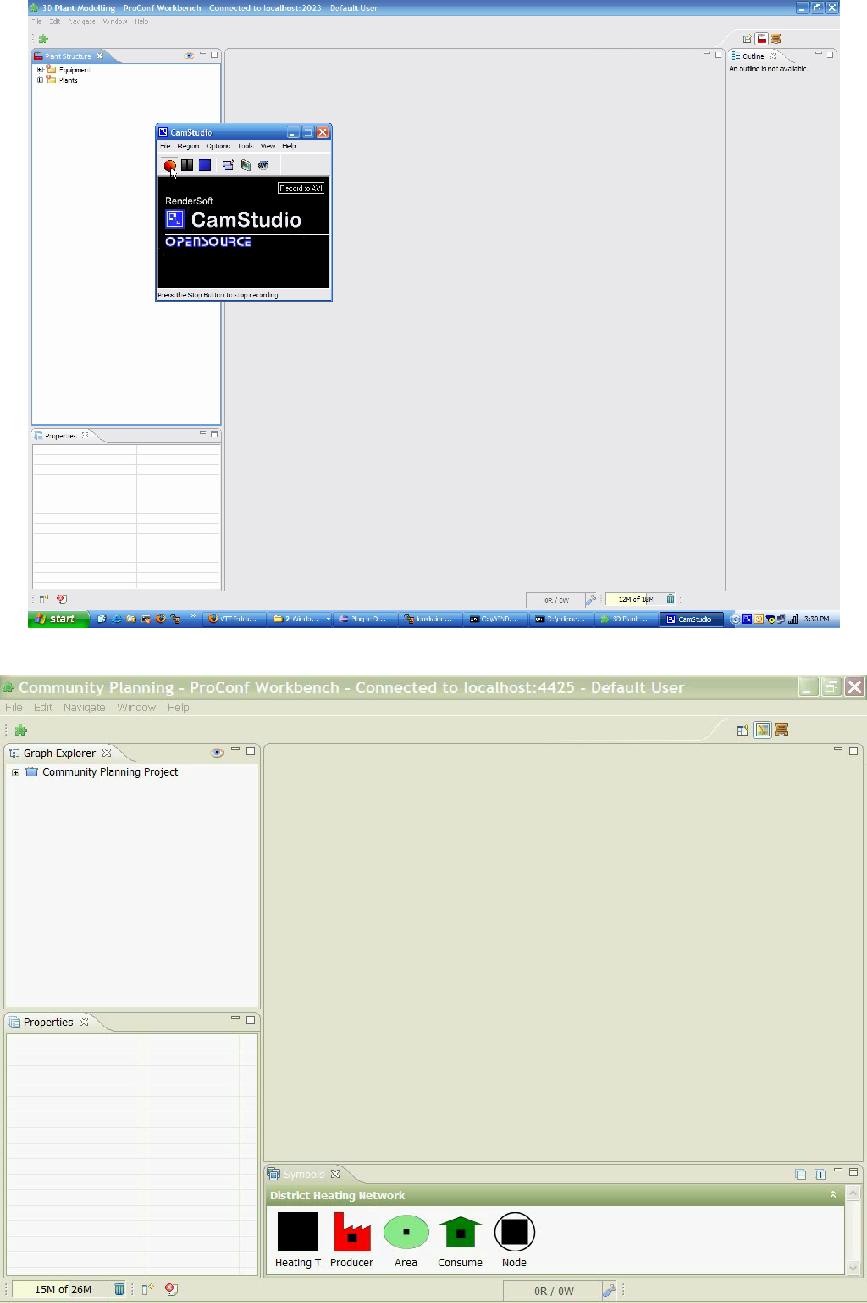Maximize the Graph Explorer panel
The width and height of the screenshot is (867, 1303).
point(251,751)
